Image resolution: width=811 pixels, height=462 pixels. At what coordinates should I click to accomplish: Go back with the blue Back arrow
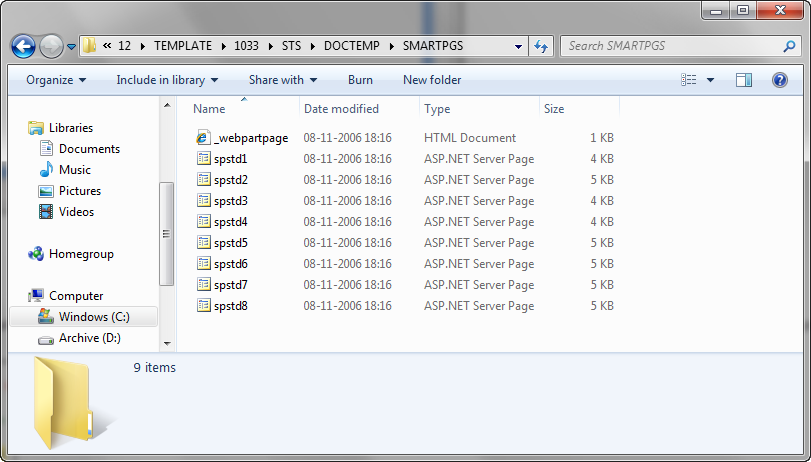(x=23, y=47)
